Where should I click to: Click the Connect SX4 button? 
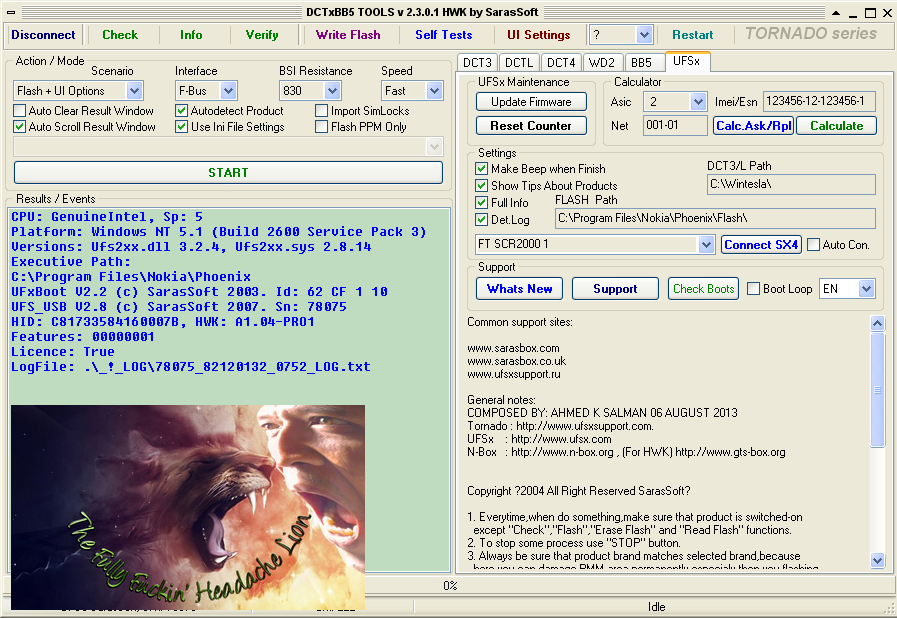point(761,244)
